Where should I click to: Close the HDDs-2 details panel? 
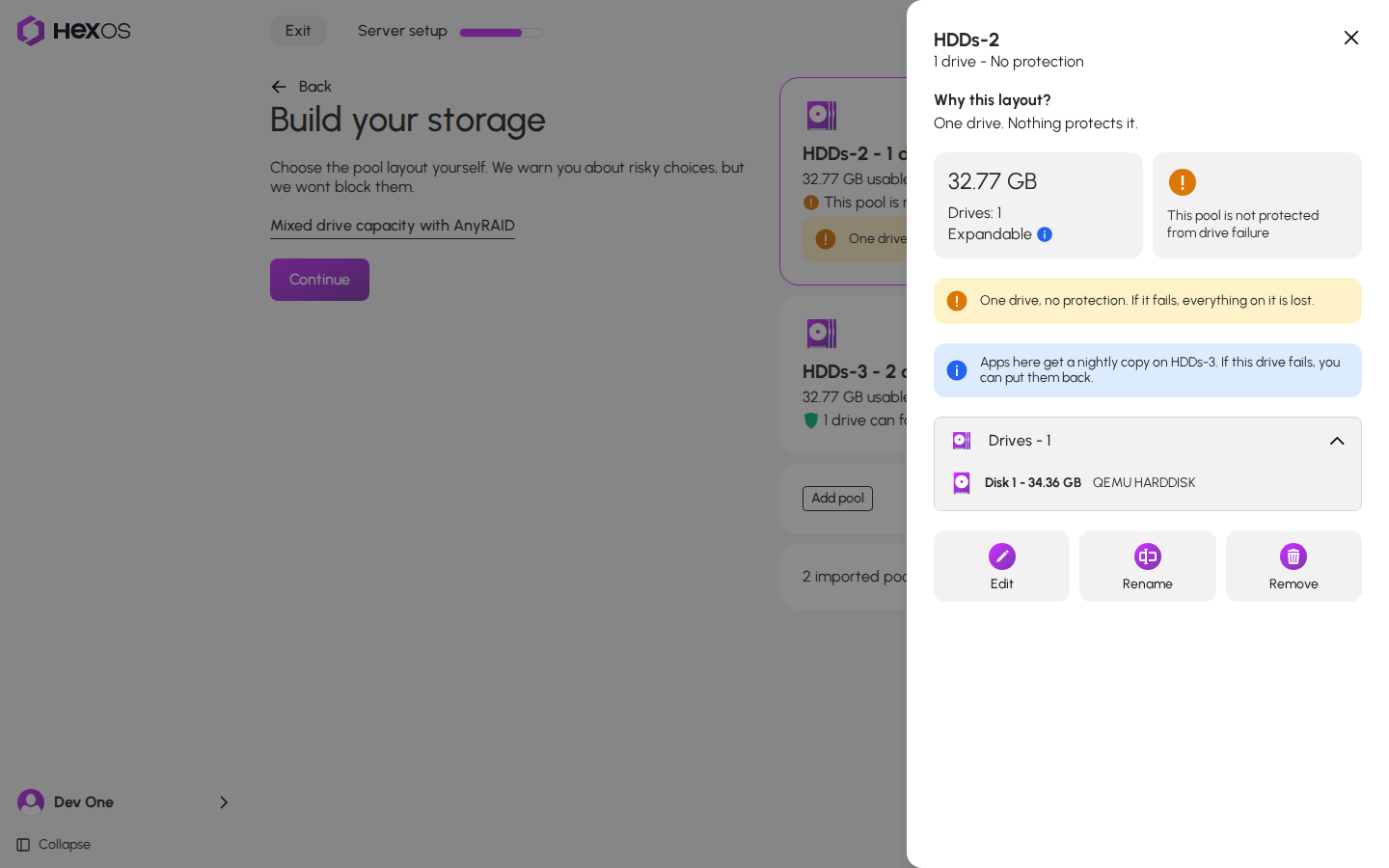click(x=1351, y=38)
